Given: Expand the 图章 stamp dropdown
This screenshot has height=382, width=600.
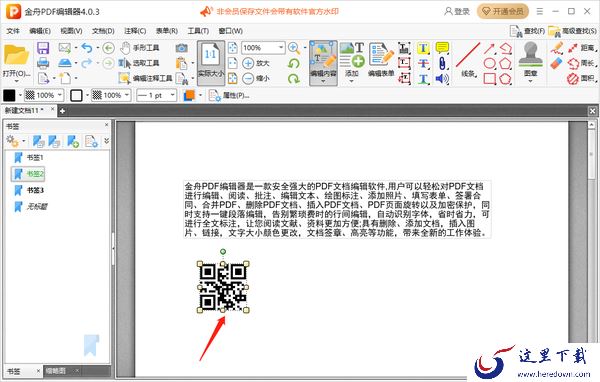Looking at the screenshot, I should [530, 81].
